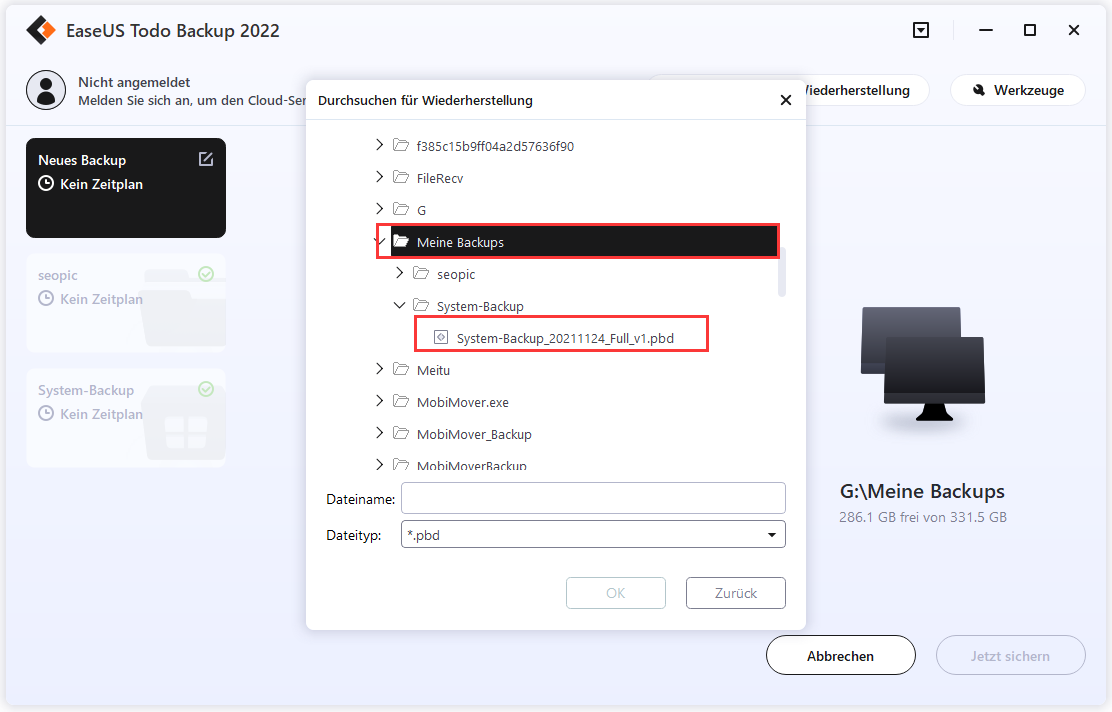Click the Nicht angemeldet sign-in text
This screenshot has width=1112, height=712.
134,82
